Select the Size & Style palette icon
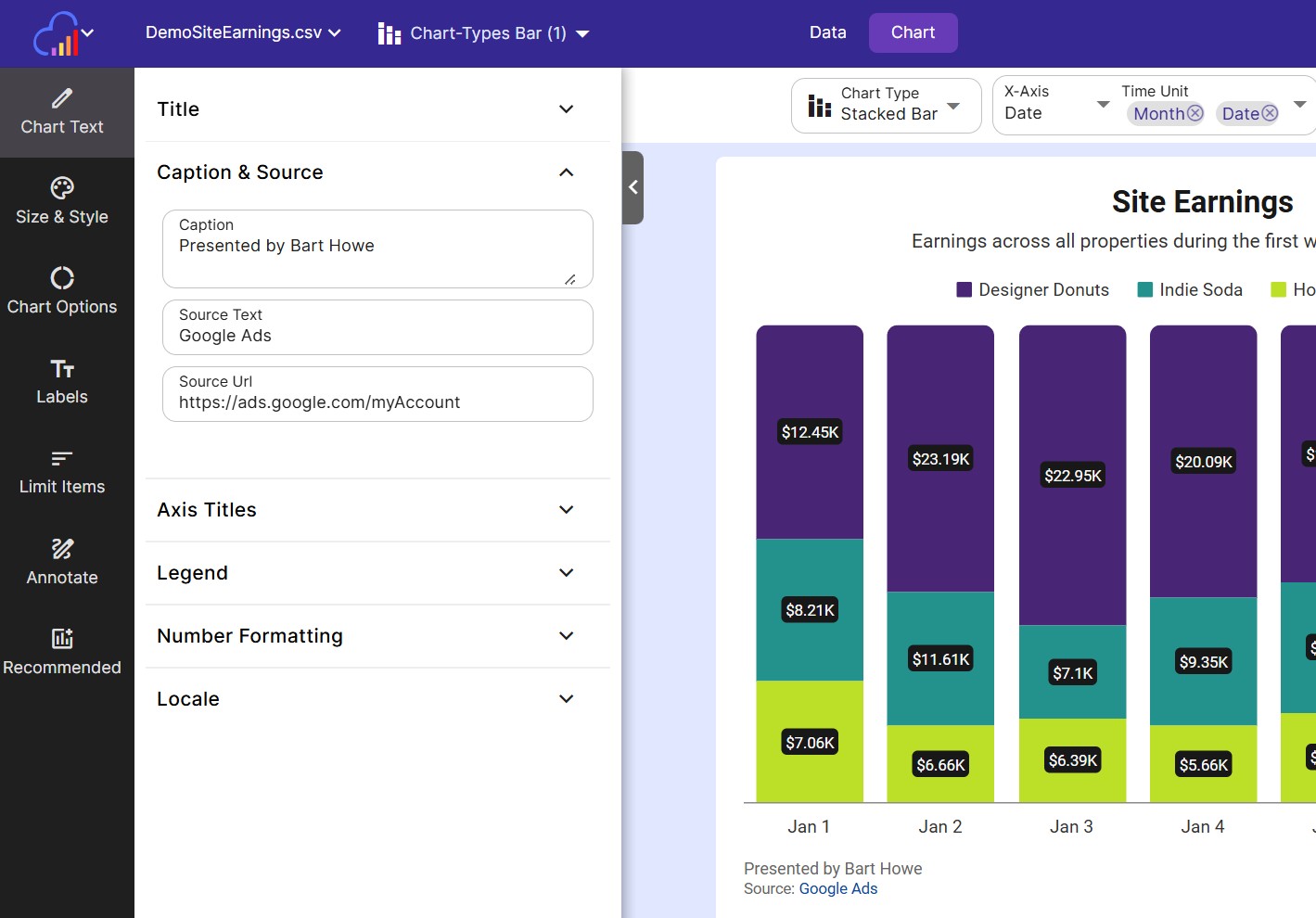The image size is (1316, 918). tap(62, 202)
